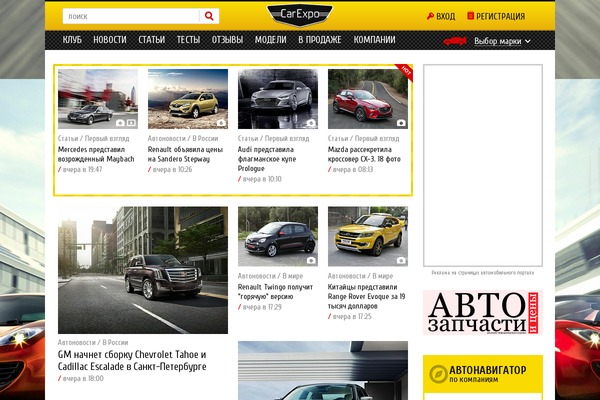600x400 pixels.
Task: Open the НОВОСТИ menu item
Action: point(110,40)
